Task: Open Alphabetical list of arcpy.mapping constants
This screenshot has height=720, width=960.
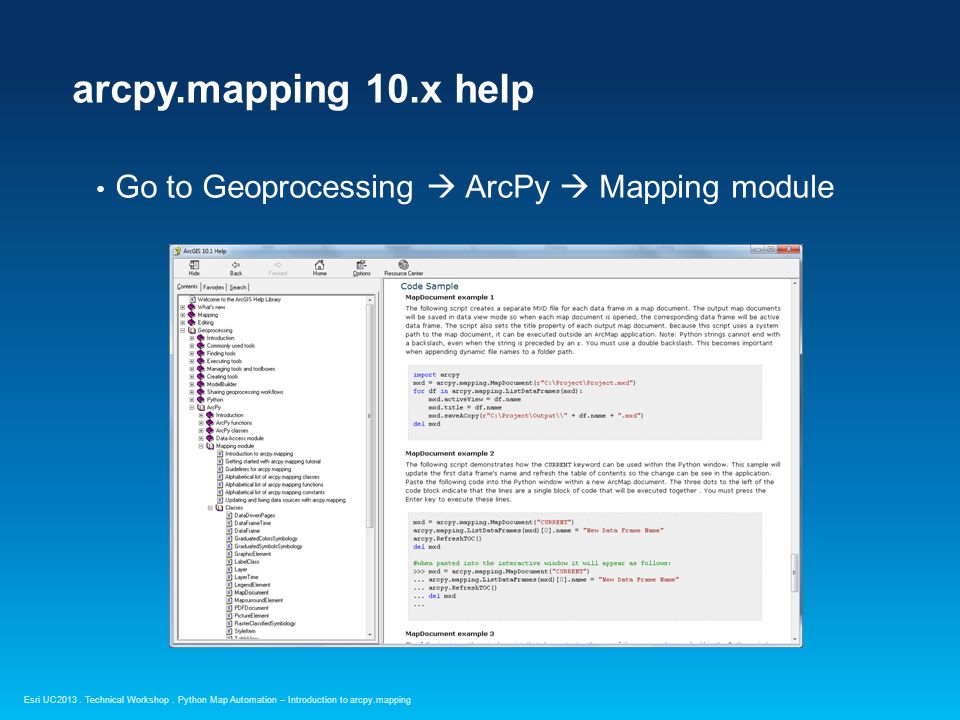Action: click(275, 492)
